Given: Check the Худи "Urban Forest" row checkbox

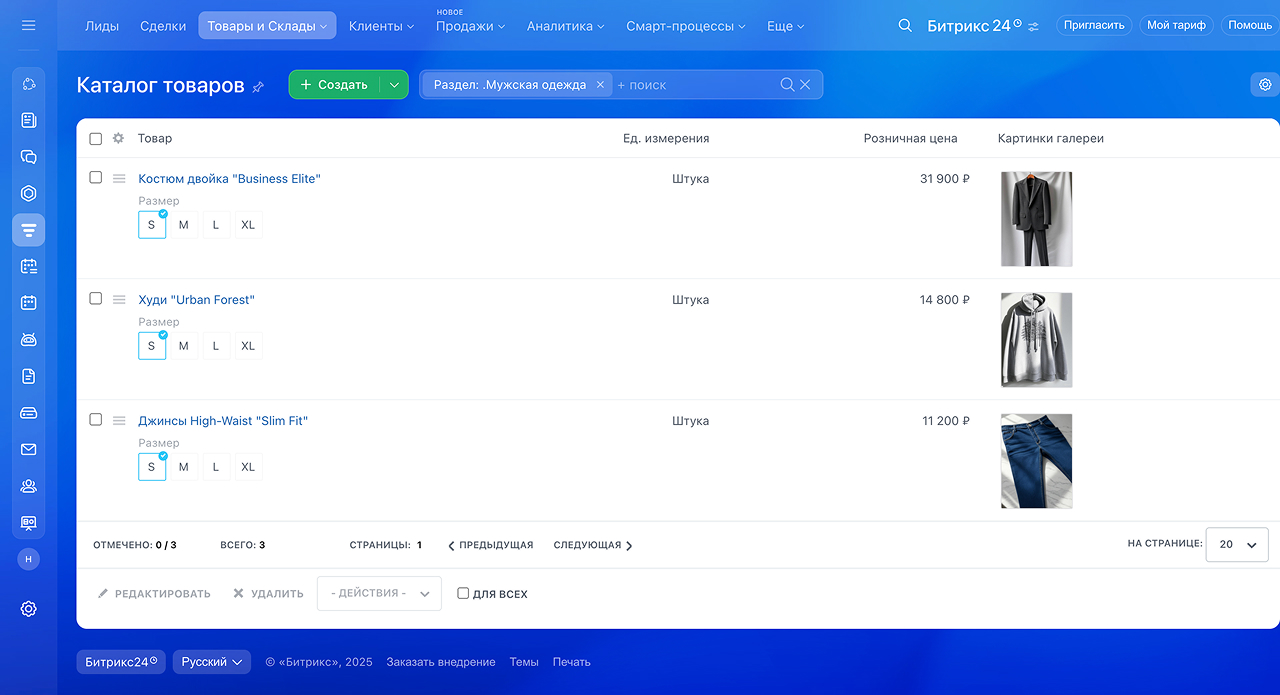Looking at the screenshot, I should tap(96, 298).
